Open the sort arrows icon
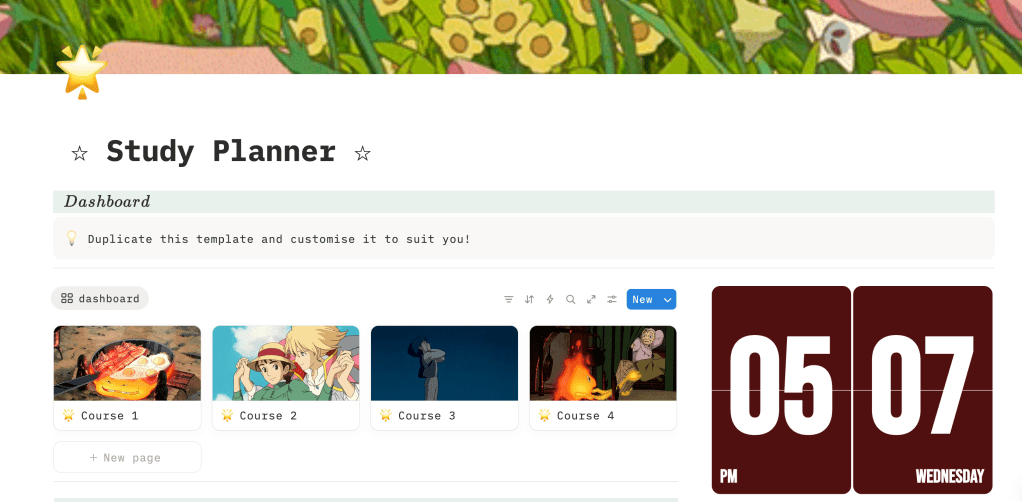This screenshot has width=1022, height=502. 529,299
